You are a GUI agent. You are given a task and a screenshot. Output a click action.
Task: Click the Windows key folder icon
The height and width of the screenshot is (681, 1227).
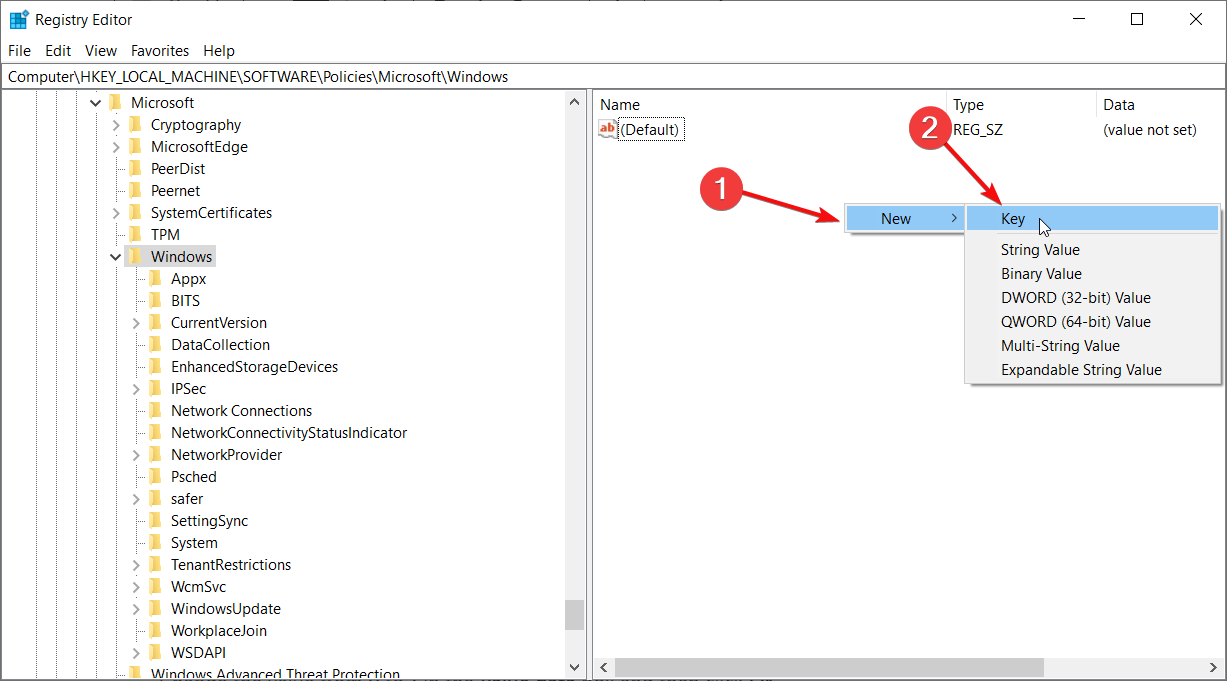(x=135, y=257)
